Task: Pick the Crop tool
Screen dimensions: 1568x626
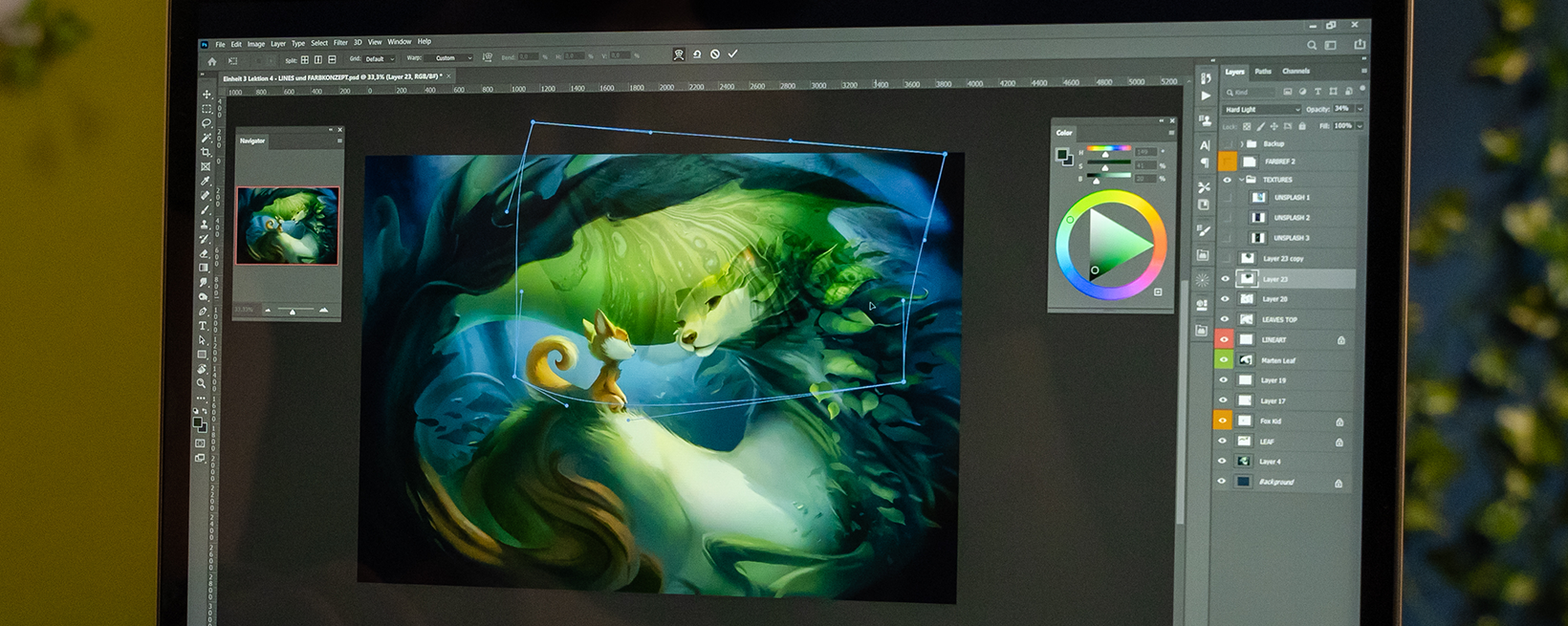Action: (x=206, y=152)
